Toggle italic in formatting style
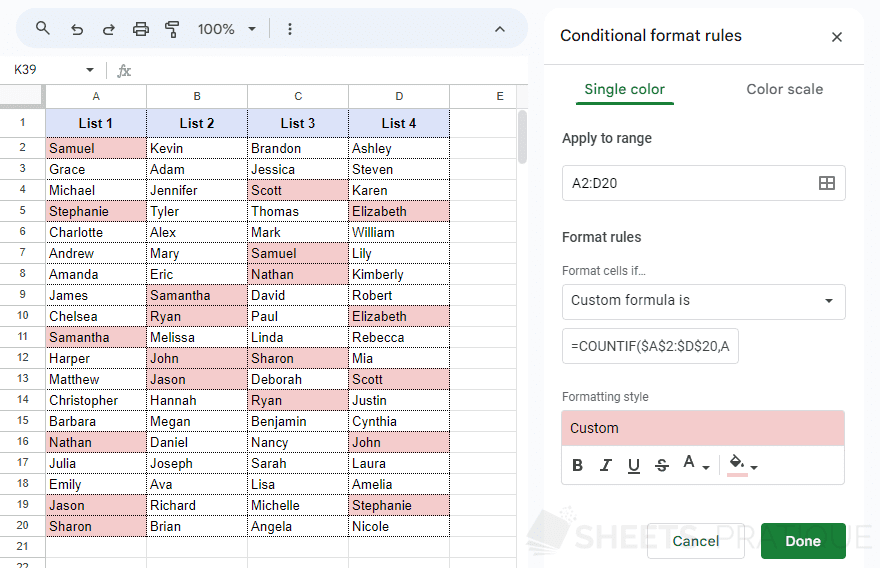 tap(606, 465)
